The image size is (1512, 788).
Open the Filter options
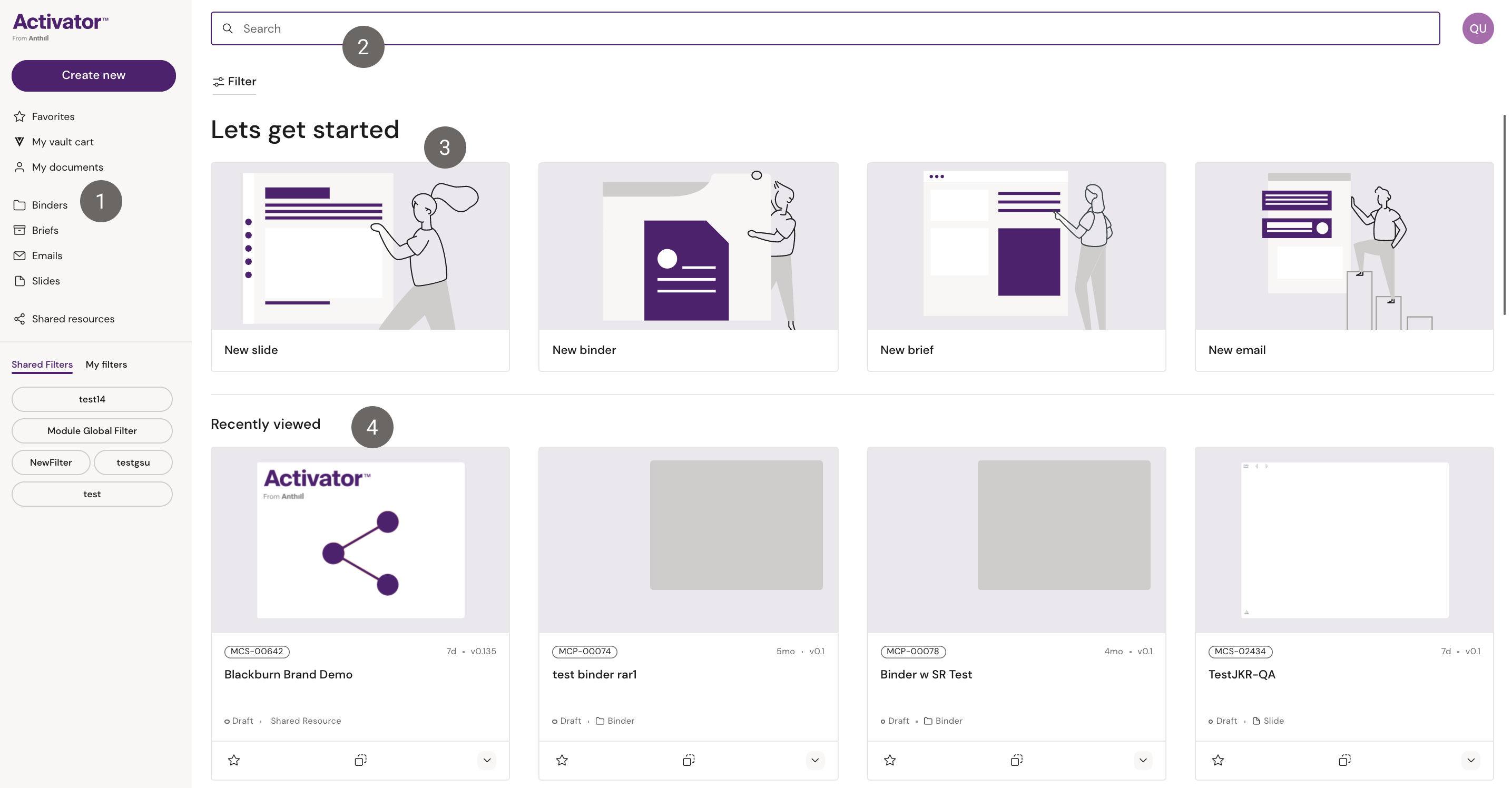234,82
